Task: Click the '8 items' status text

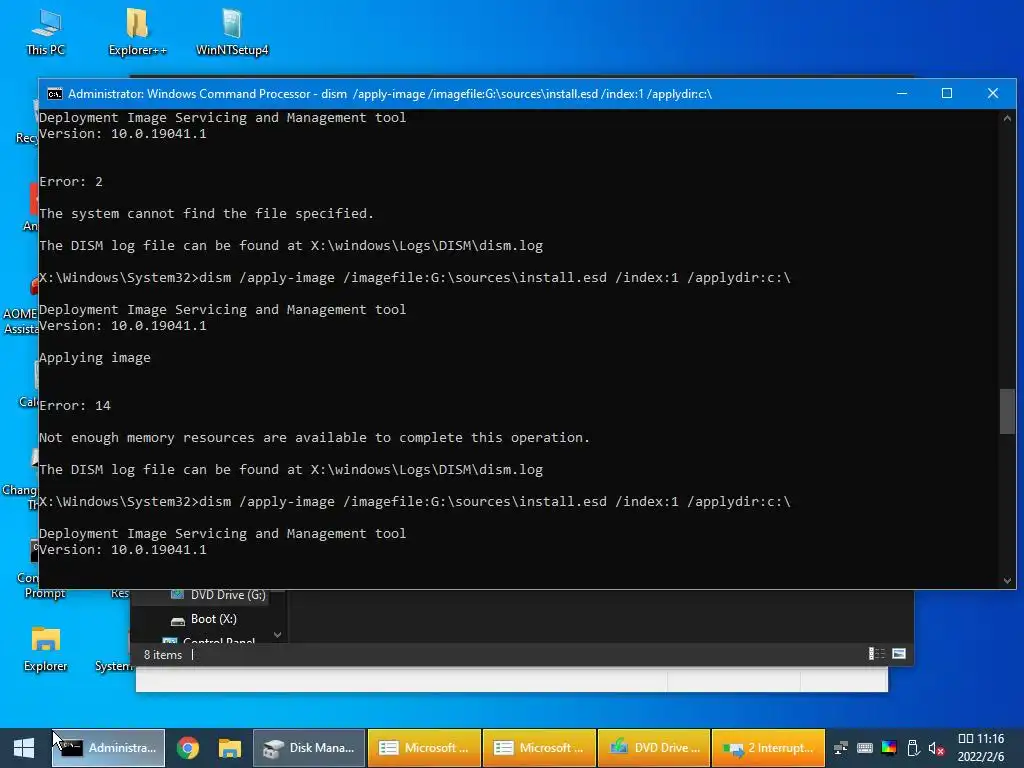Action: 163,655
